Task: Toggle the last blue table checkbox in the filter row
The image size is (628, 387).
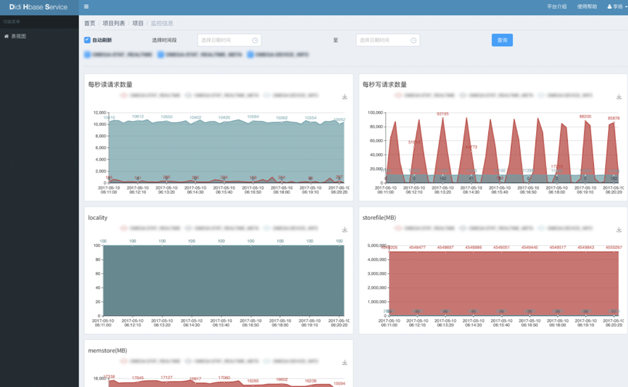Action: (250, 54)
